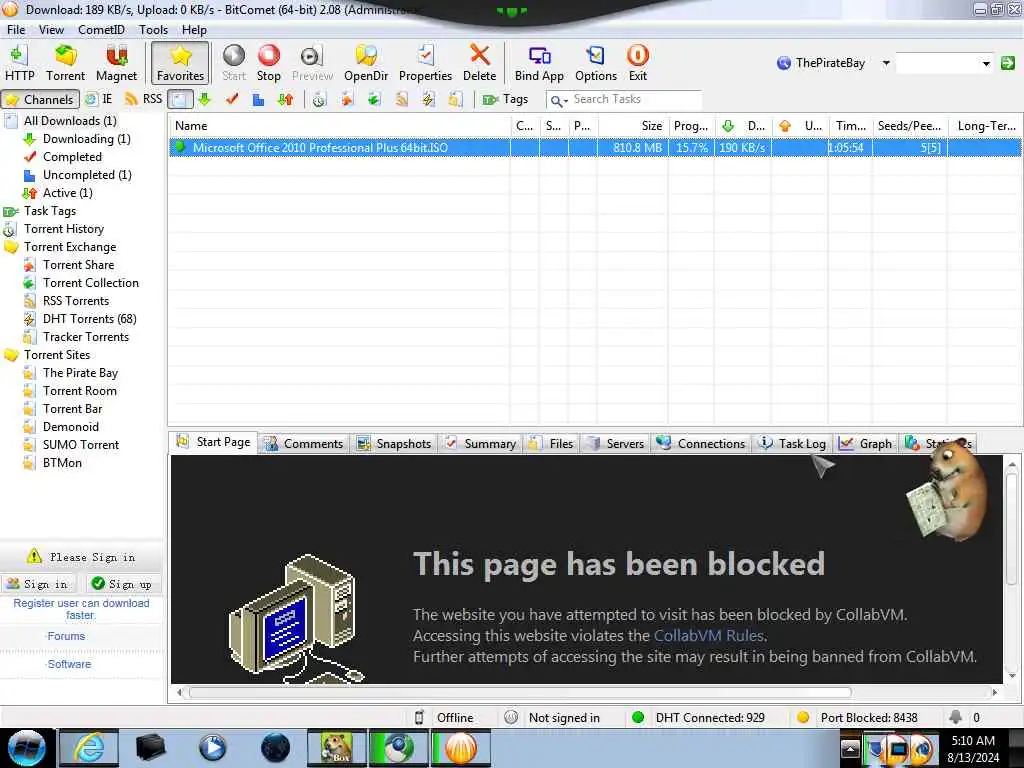1024x768 pixels.
Task: Switch to the Connections tab
Action: pyautogui.click(x=701, y=443)
